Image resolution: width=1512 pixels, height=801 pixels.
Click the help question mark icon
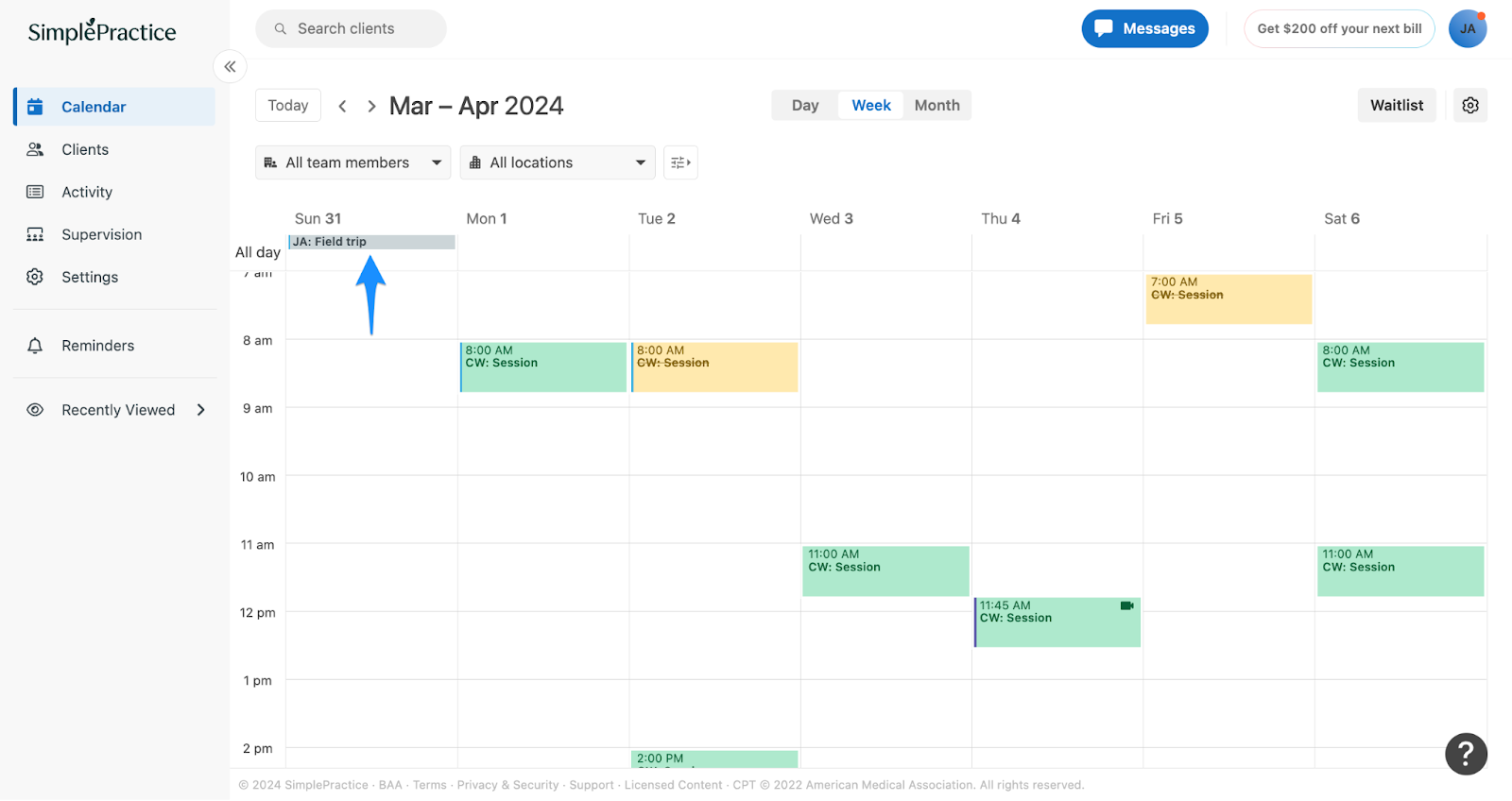pyautogui.click(x=1466, y=754)
